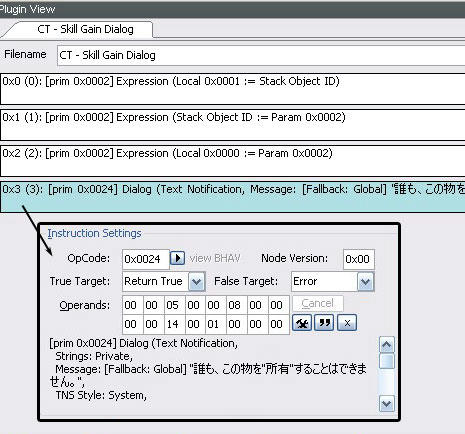The height and width of the screenshot is (434, 465).
Task: Click the Node Version 0x00 field
Action: [359, 259]
